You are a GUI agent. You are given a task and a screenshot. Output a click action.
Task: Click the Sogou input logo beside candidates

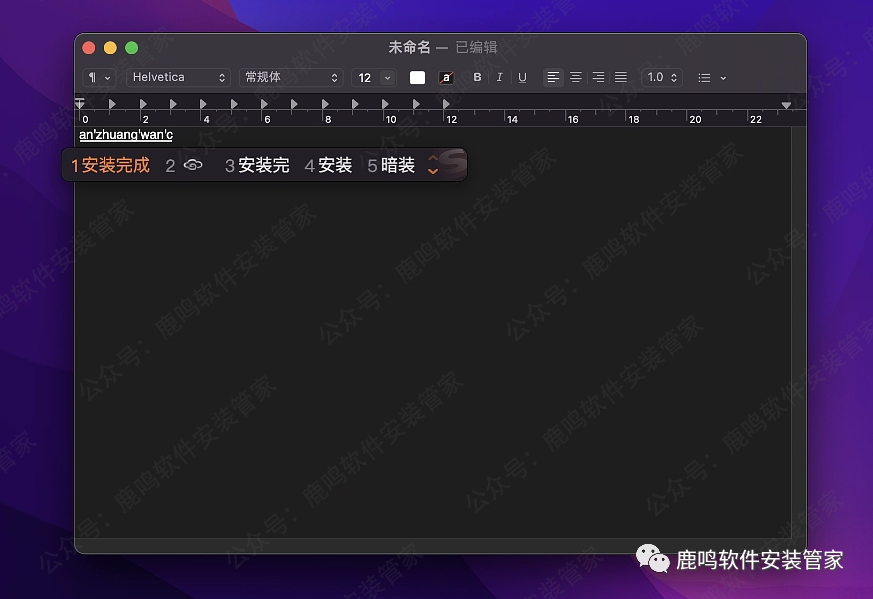tap(452, 163)
